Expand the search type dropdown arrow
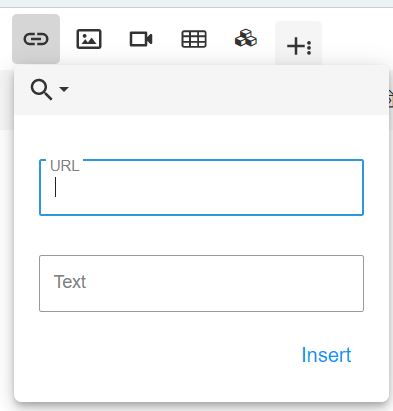Image resolution: width=393 pixels, height=411 pixels. point(64,89)
